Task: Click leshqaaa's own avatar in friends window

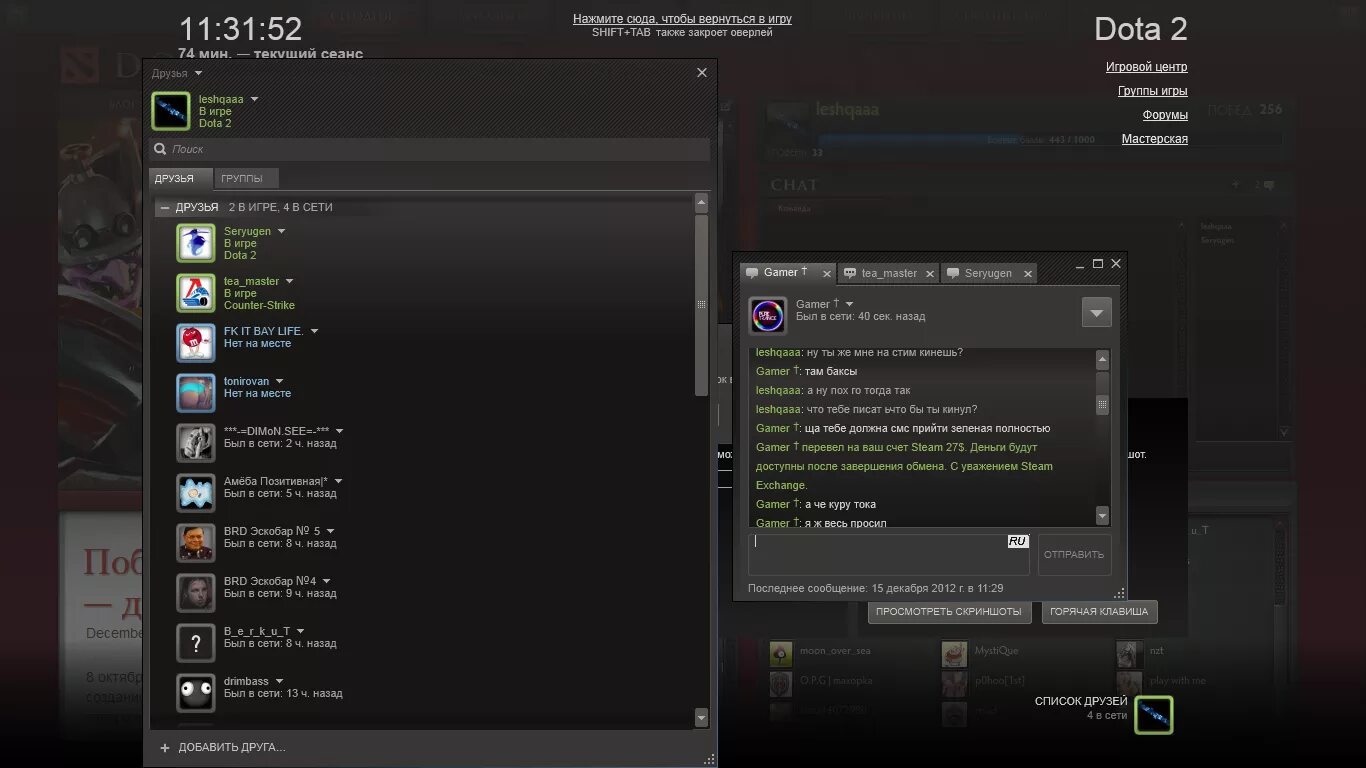Action: click(x=171, y=111)
